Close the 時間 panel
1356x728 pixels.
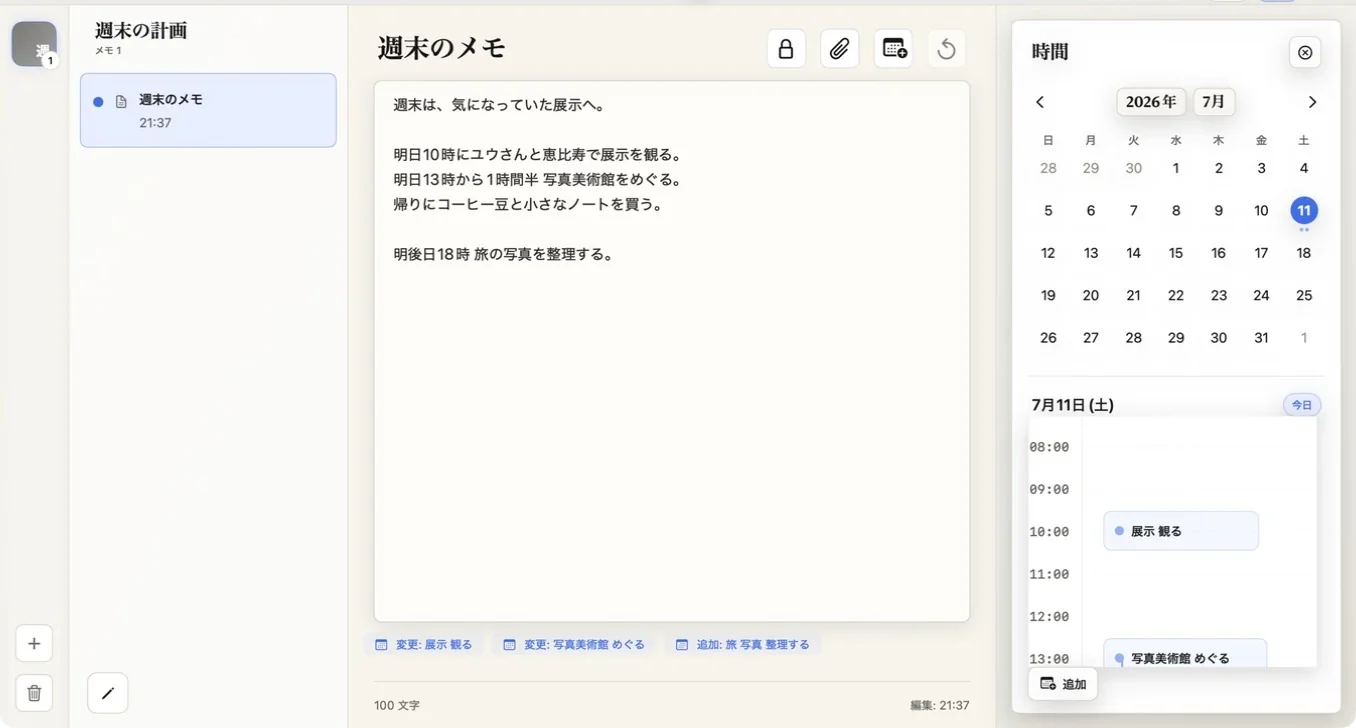pos(1304,52)
